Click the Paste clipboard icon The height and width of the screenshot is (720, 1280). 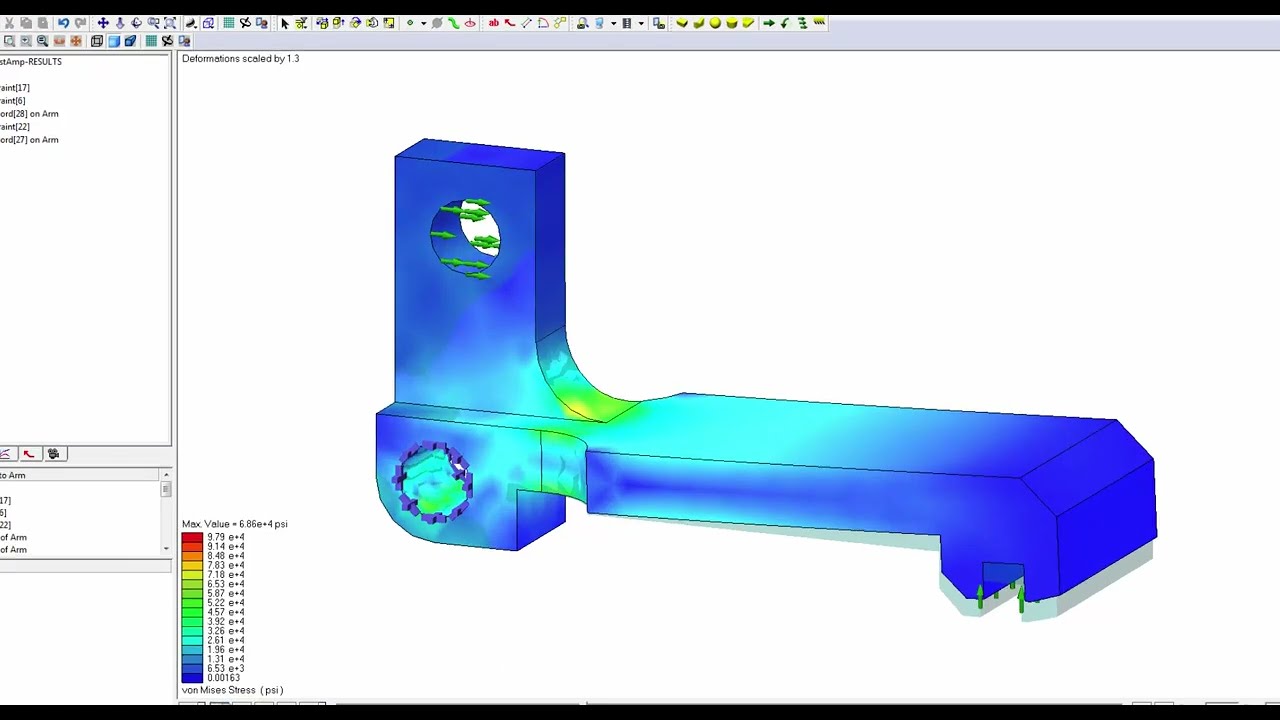click(x=43, y=23)
